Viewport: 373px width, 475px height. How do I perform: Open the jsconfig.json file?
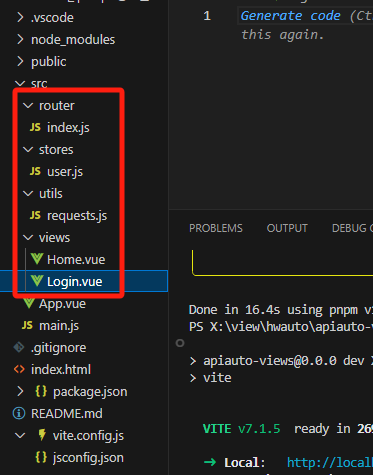coord(88,457)
